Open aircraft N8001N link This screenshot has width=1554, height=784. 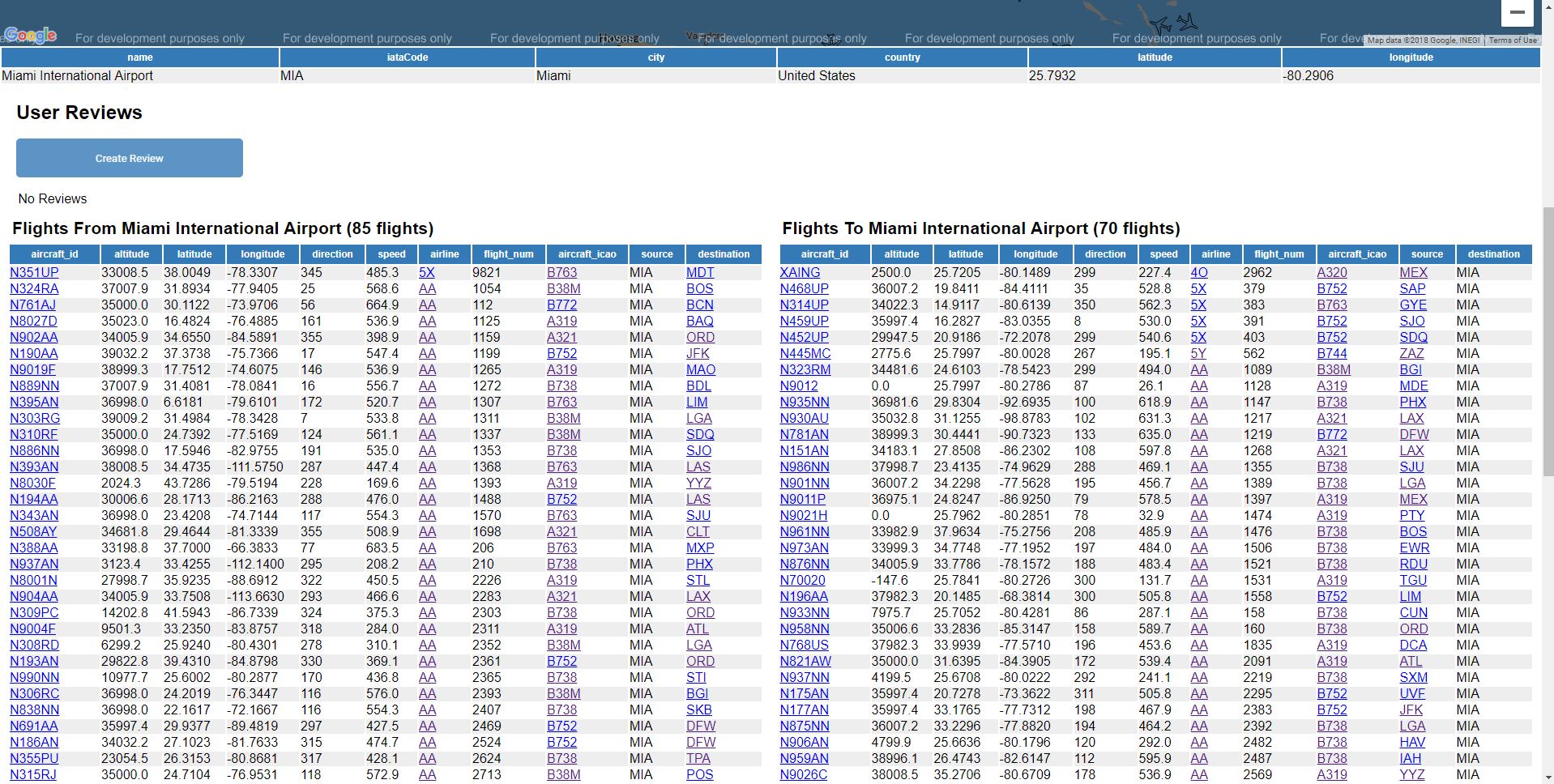pos(33,581)
